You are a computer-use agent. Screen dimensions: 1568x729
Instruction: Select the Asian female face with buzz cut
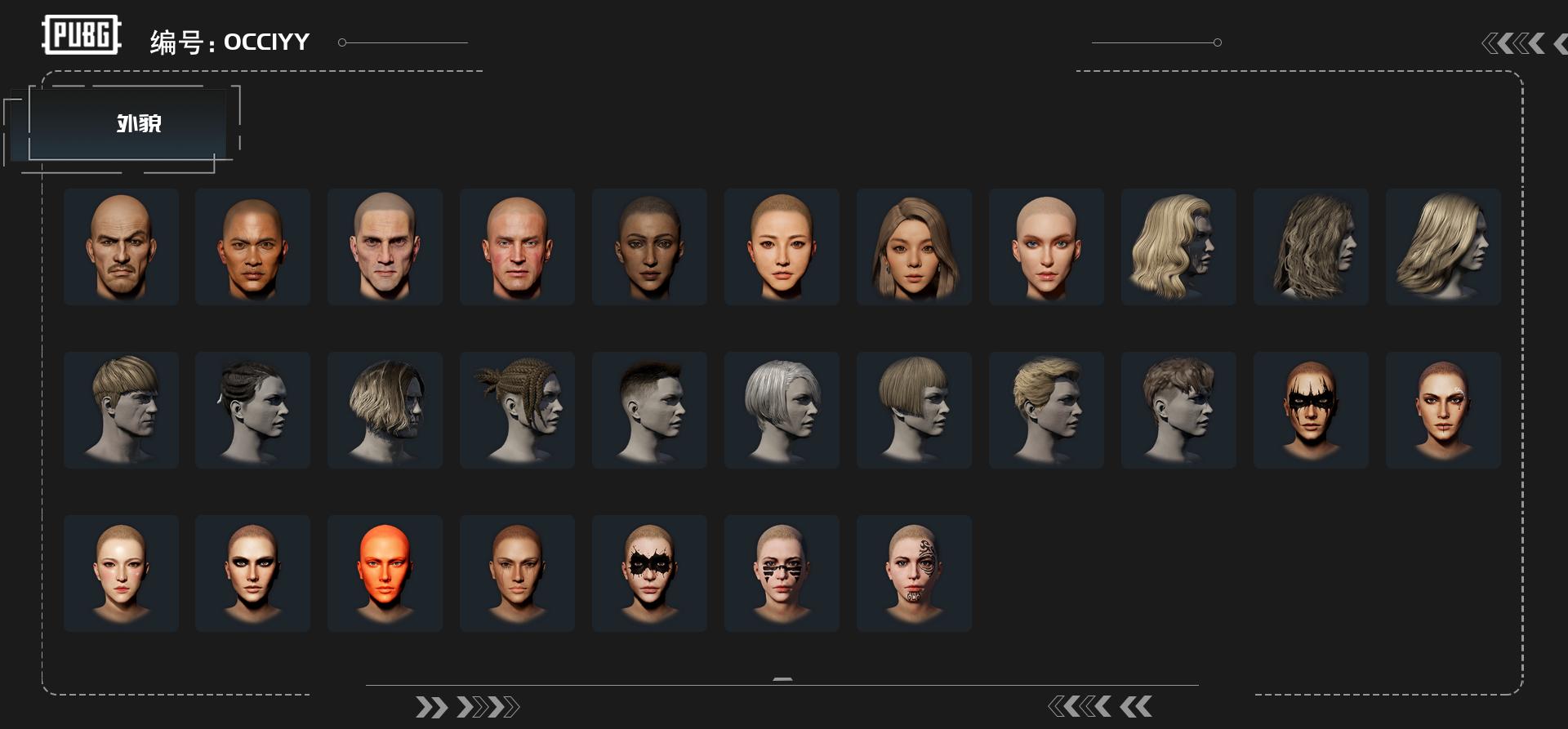(782, 247)
